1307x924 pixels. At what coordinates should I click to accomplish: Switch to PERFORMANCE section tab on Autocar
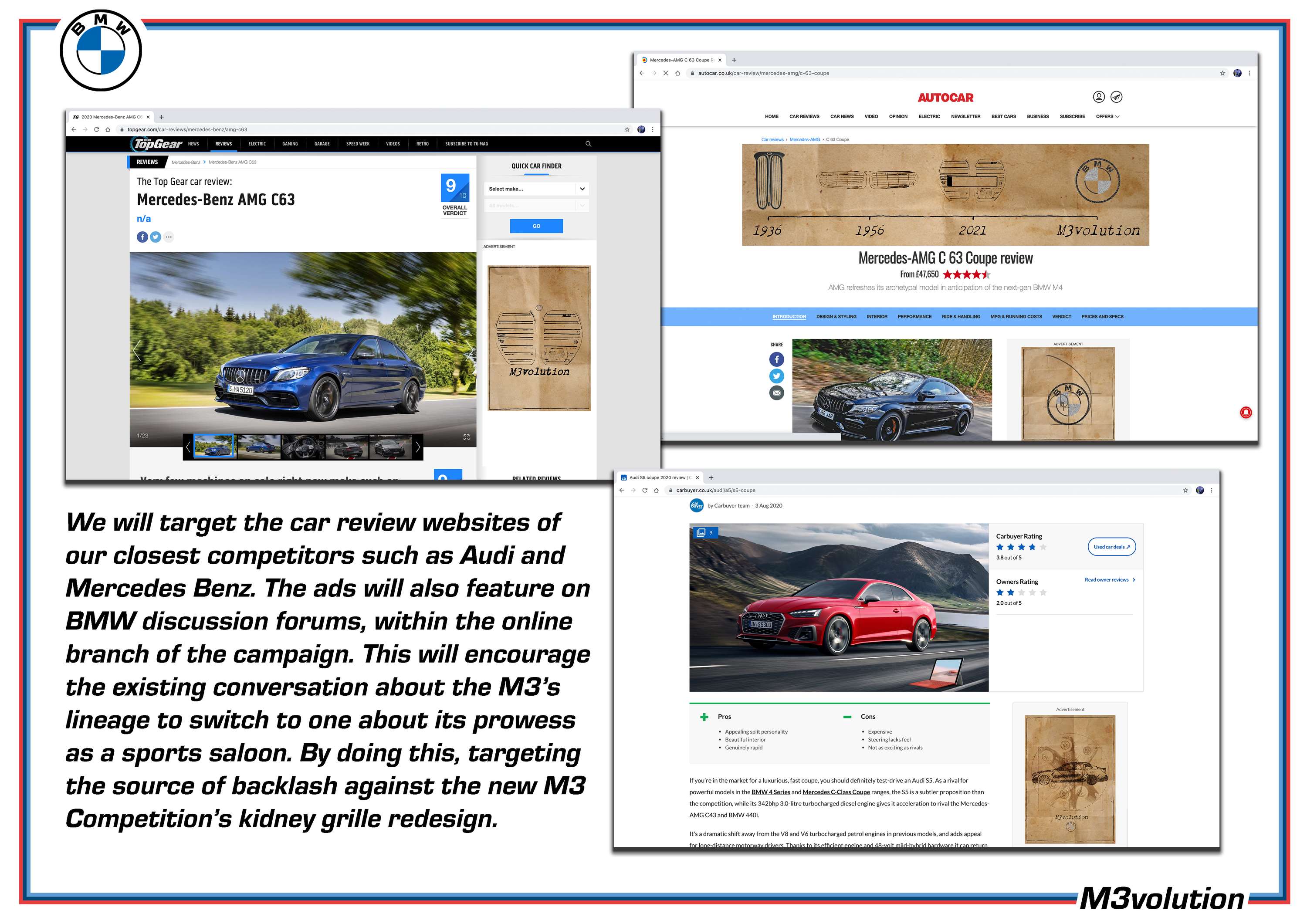pos(914,317)
